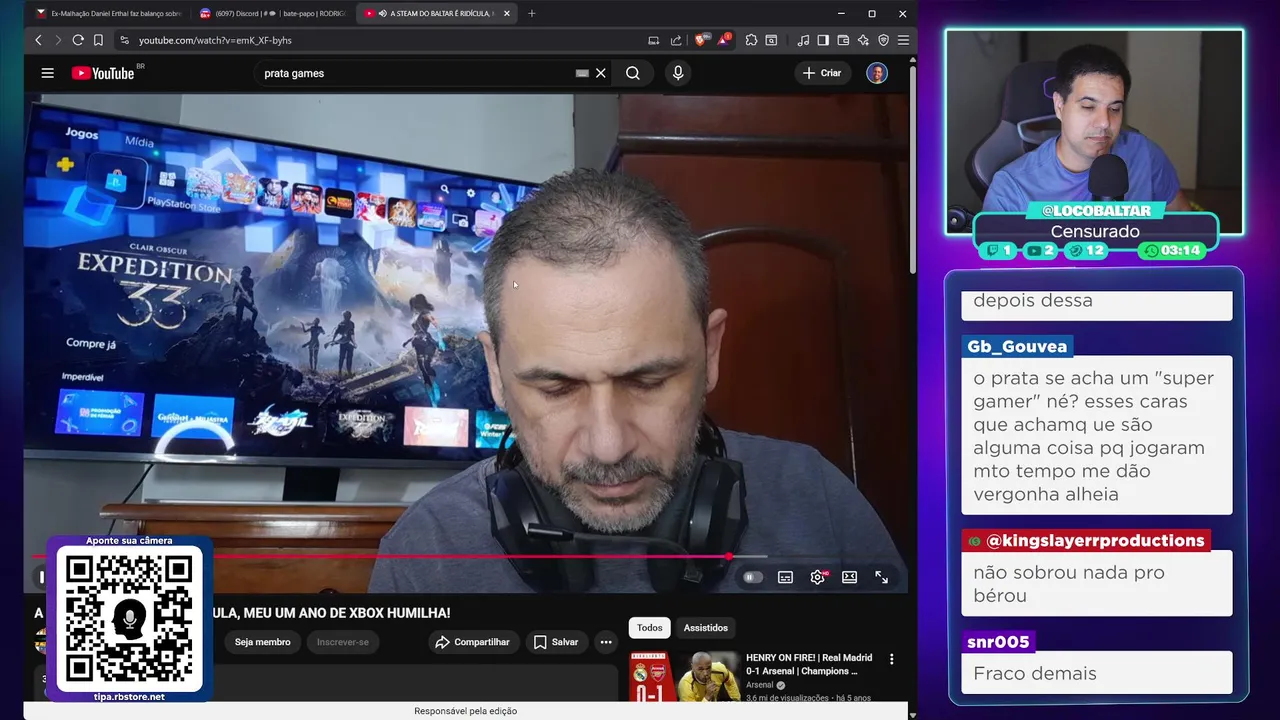Click the @LOCOBALTAR name label

tap(1095, 211)
